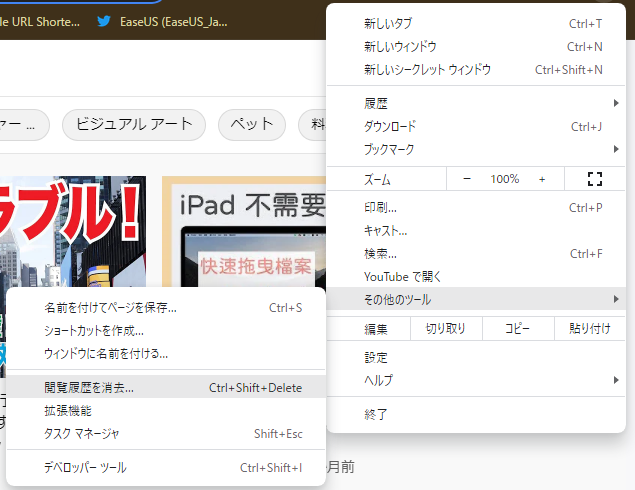This screenshot has height=490, width=635.
Task: Select 名前を付けてページを保存
Action: point(166,307)
